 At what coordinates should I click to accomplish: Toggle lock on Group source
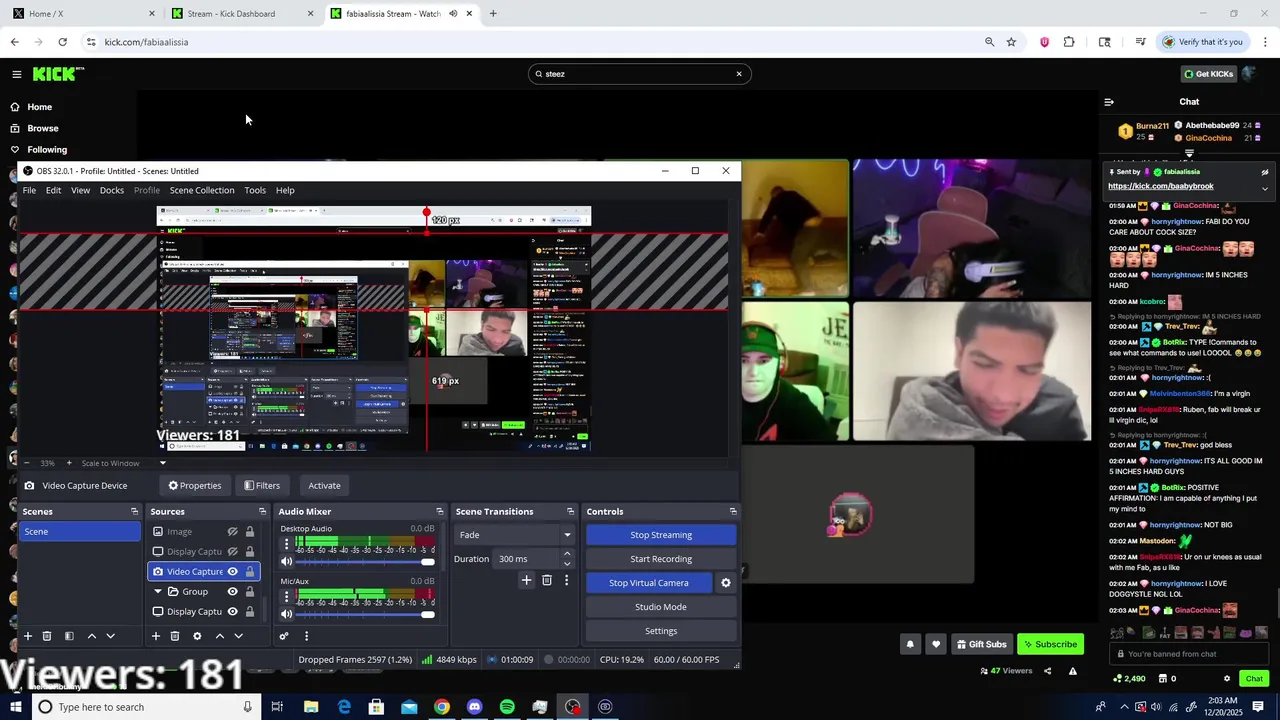pos(249,592)
